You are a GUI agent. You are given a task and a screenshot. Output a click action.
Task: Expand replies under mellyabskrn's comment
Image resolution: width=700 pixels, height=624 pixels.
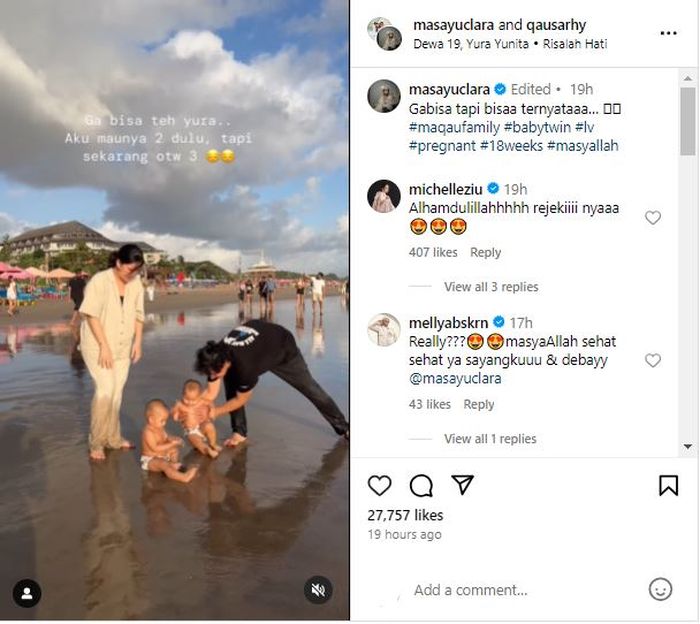(x=490, y=439)
